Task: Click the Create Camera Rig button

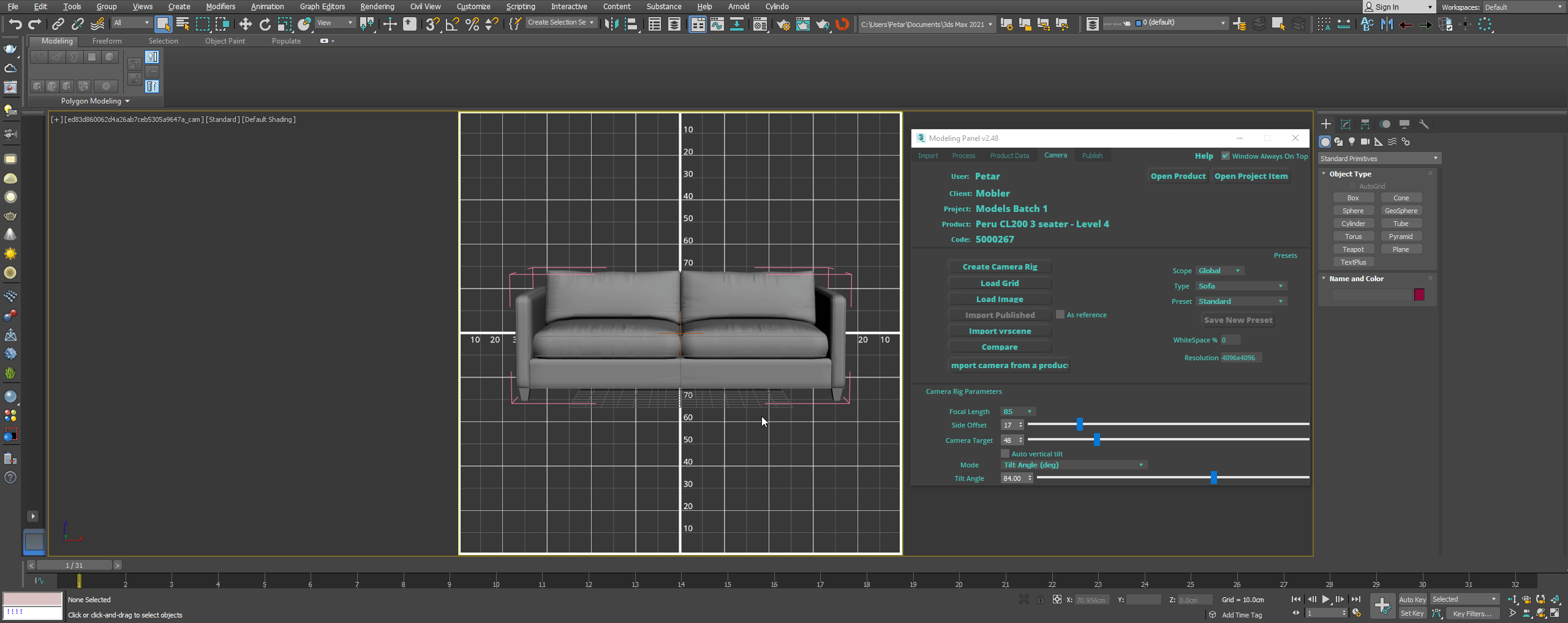Action: click(1000, 267)
